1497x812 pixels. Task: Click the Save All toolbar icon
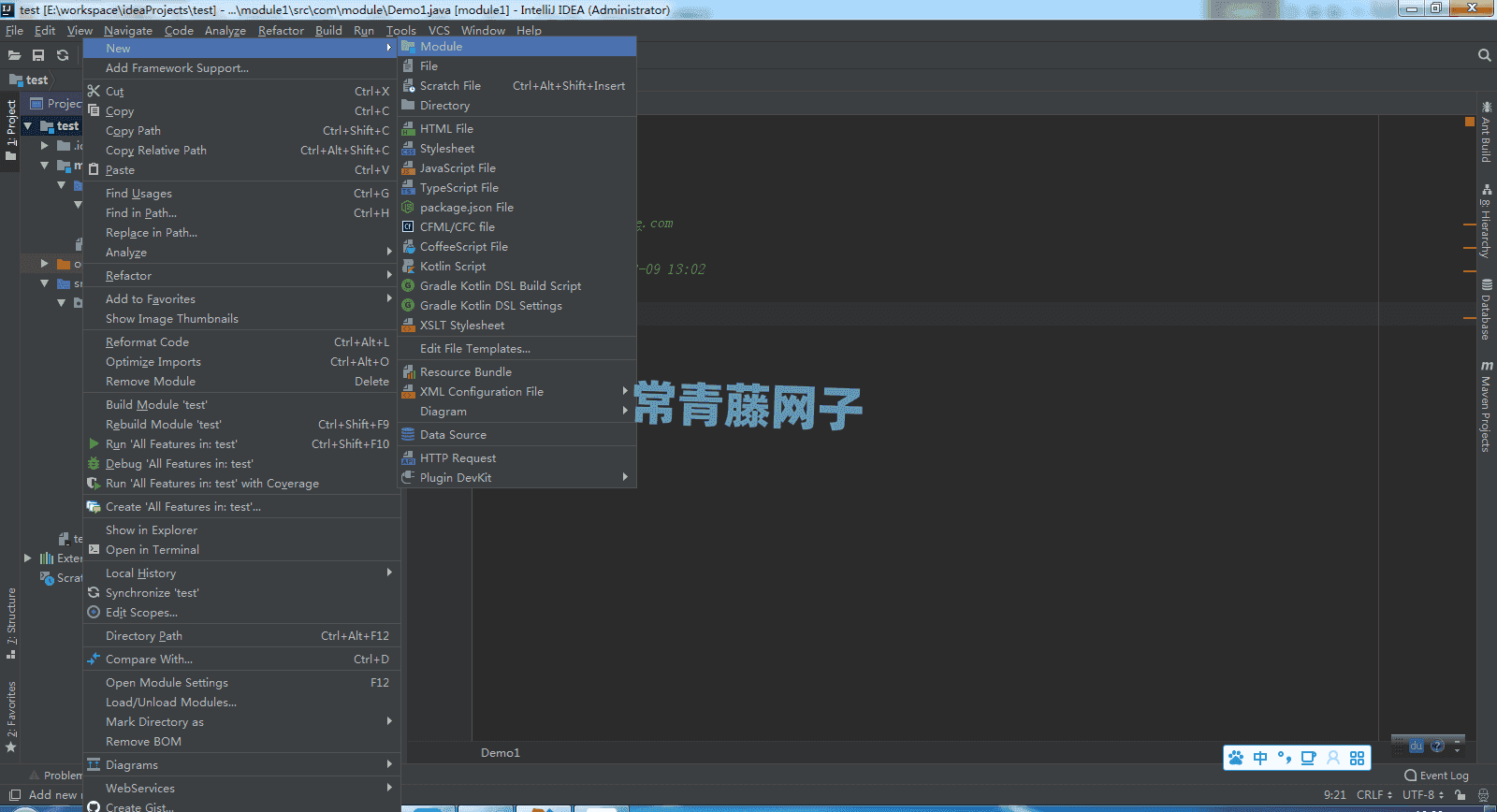(38, 55)
